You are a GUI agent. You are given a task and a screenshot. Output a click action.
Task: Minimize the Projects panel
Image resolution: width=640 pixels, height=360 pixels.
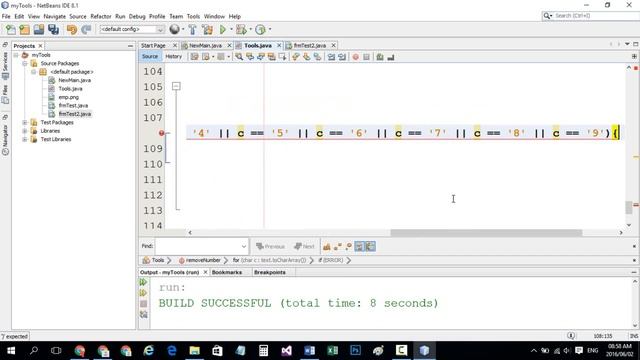coord(130,46)
